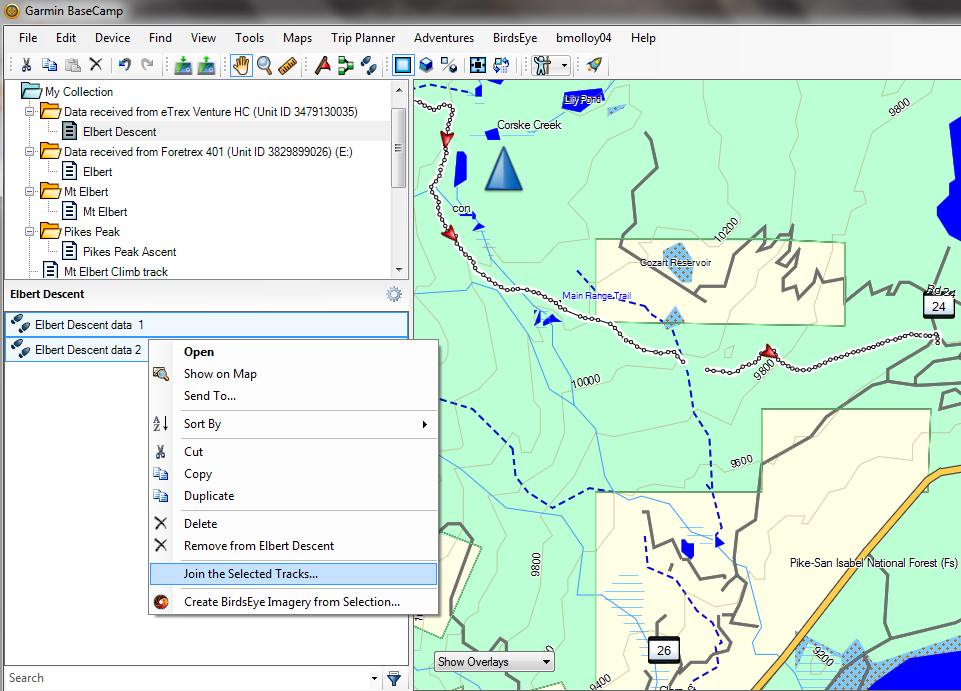
Task: Open the Adventures menu
Action: pyautogui.click(x=444, y=38)
